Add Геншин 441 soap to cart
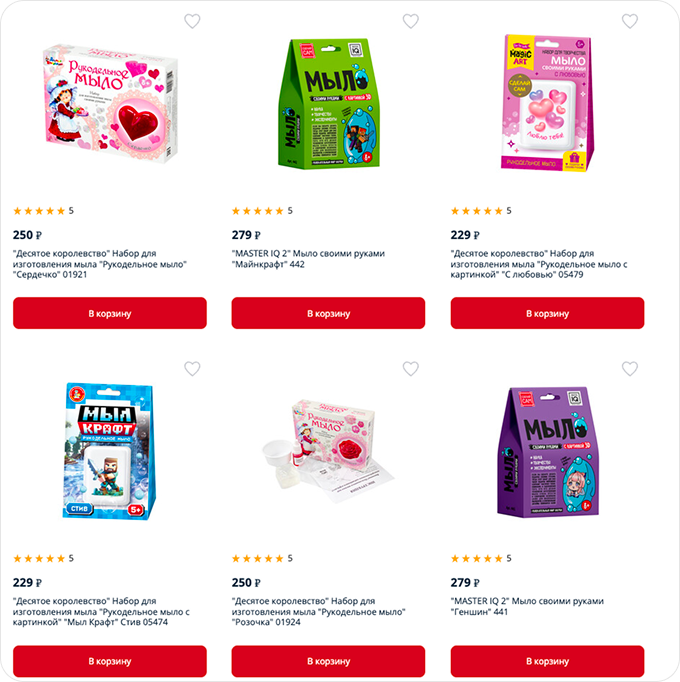Screen dimensions: 680x682 point(547,661)
